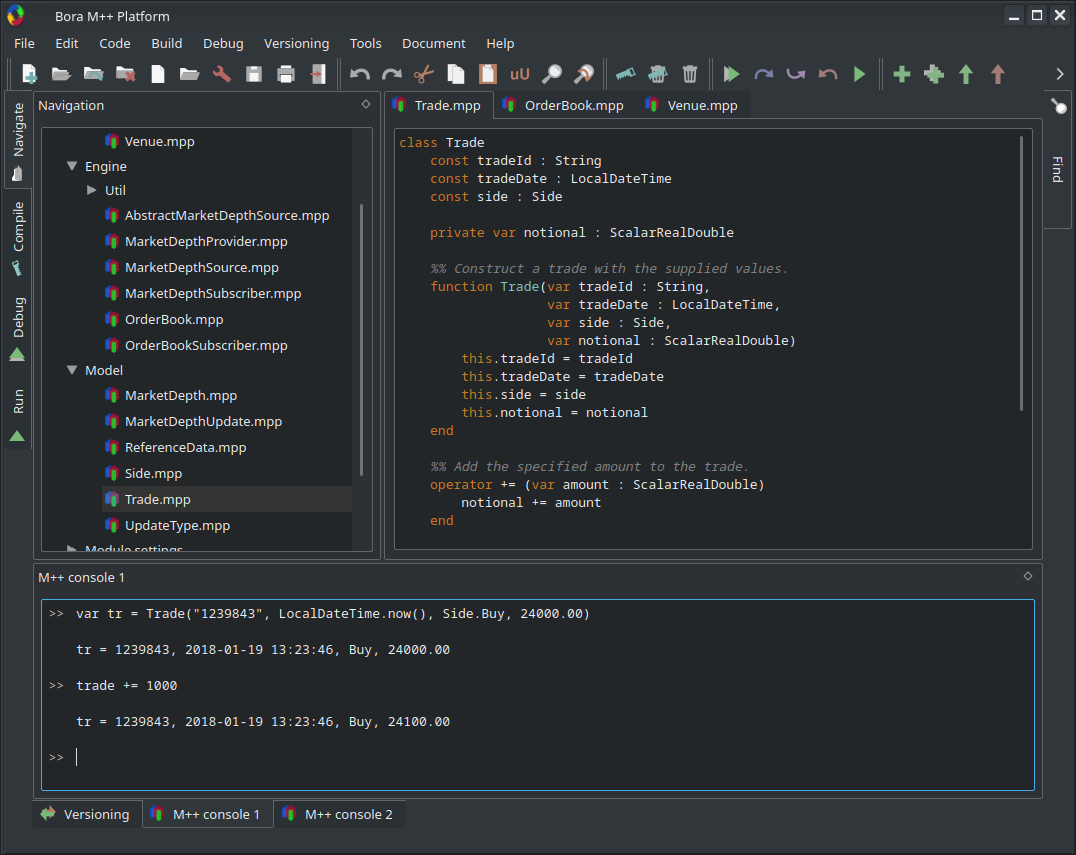
Task: Open the Tools menu
Action: coord(365,43)
